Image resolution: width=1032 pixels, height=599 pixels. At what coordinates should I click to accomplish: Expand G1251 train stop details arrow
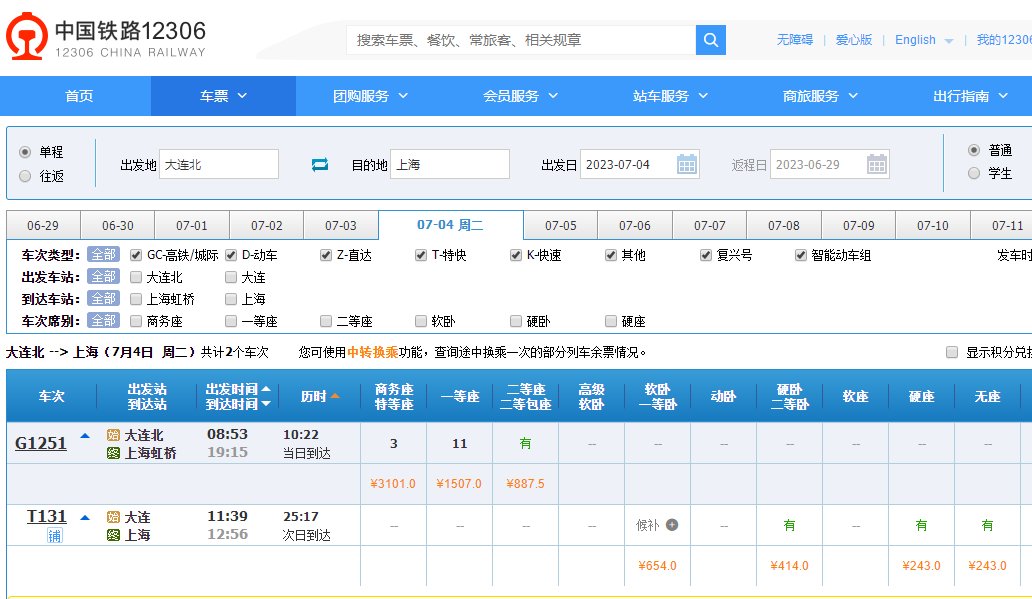pyautogui.click(x=85, y=436)
